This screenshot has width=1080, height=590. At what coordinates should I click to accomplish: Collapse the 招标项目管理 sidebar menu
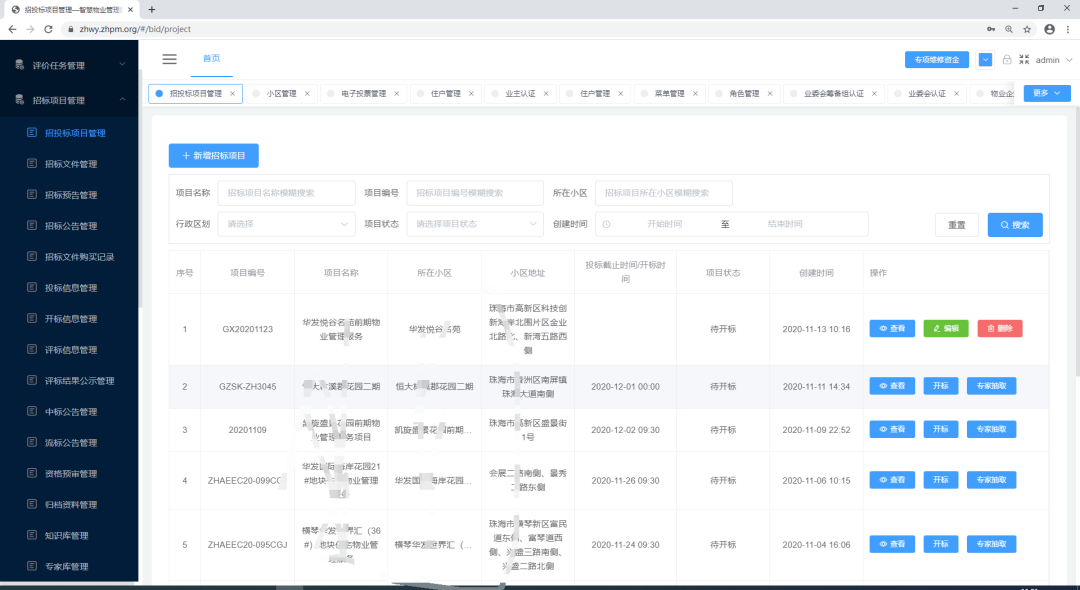(69, 100)
